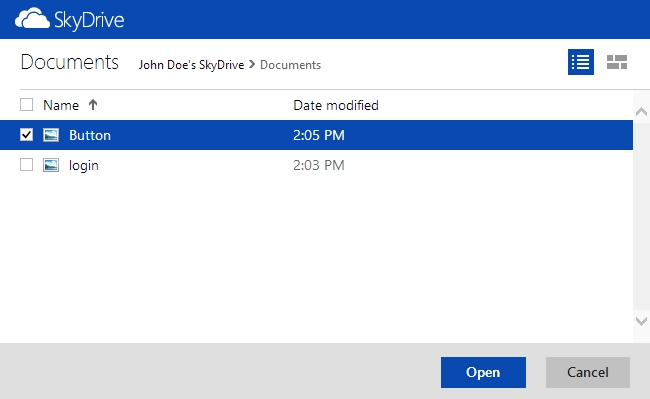650x399 pixels.
Task: Uncheck the Button file checkbox
Action: point(27,135)
